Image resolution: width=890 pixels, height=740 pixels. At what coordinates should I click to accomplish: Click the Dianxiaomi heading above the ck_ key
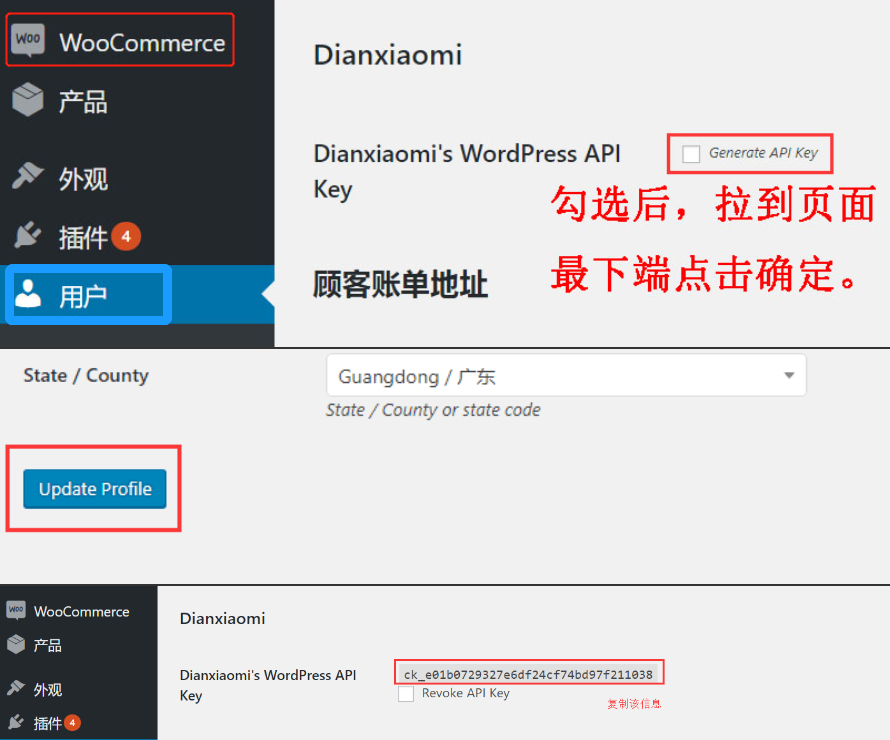pos(222,618)
